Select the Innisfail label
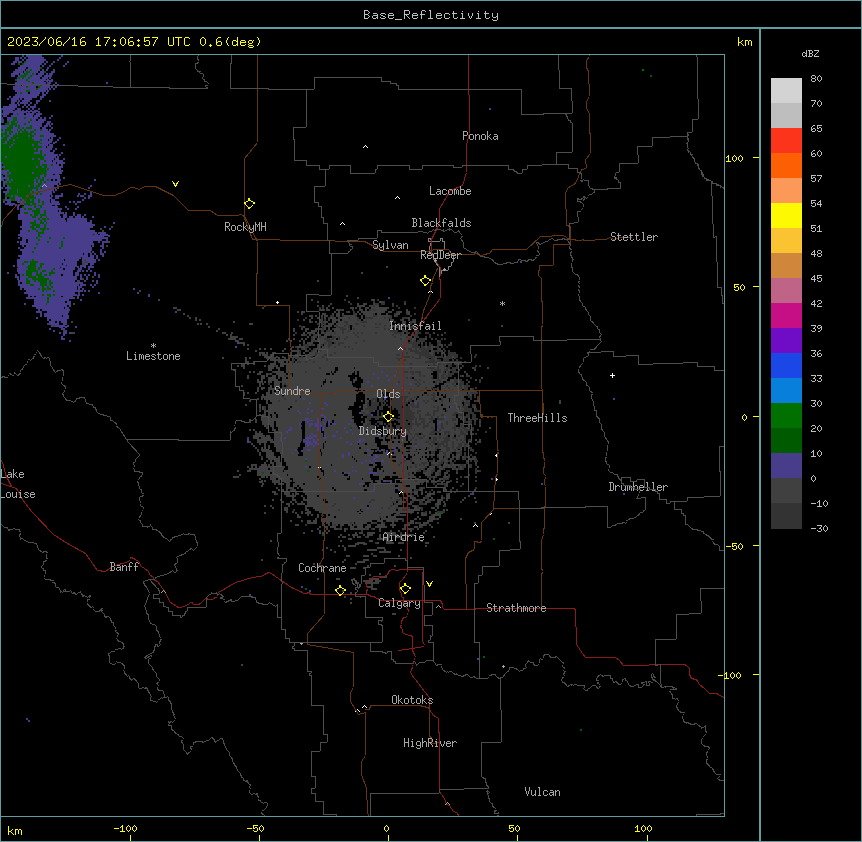 (x=415, y=326)
